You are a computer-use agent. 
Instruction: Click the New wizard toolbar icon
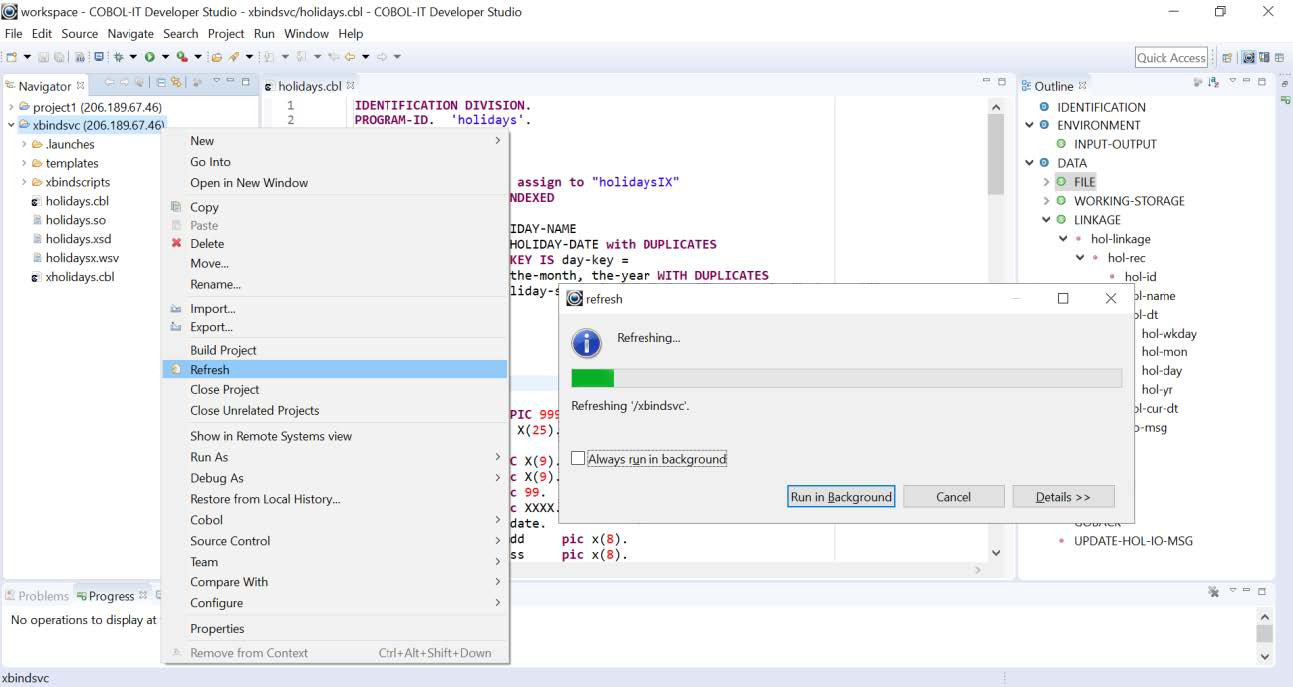[x=12, y=57]
